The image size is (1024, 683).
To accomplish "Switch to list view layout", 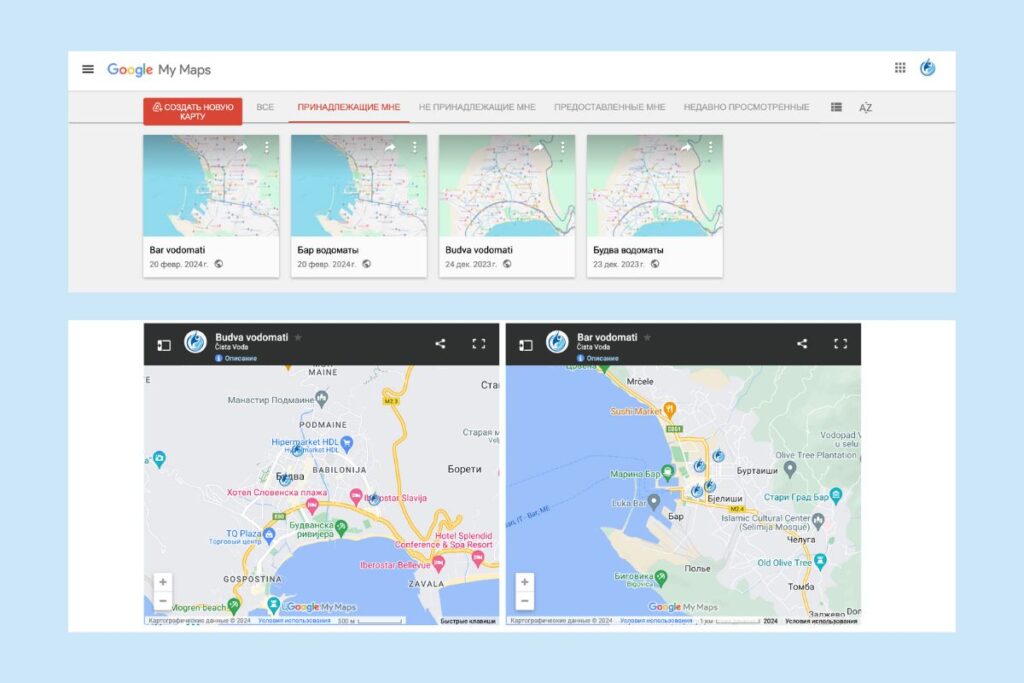I will tap(836, 107).
